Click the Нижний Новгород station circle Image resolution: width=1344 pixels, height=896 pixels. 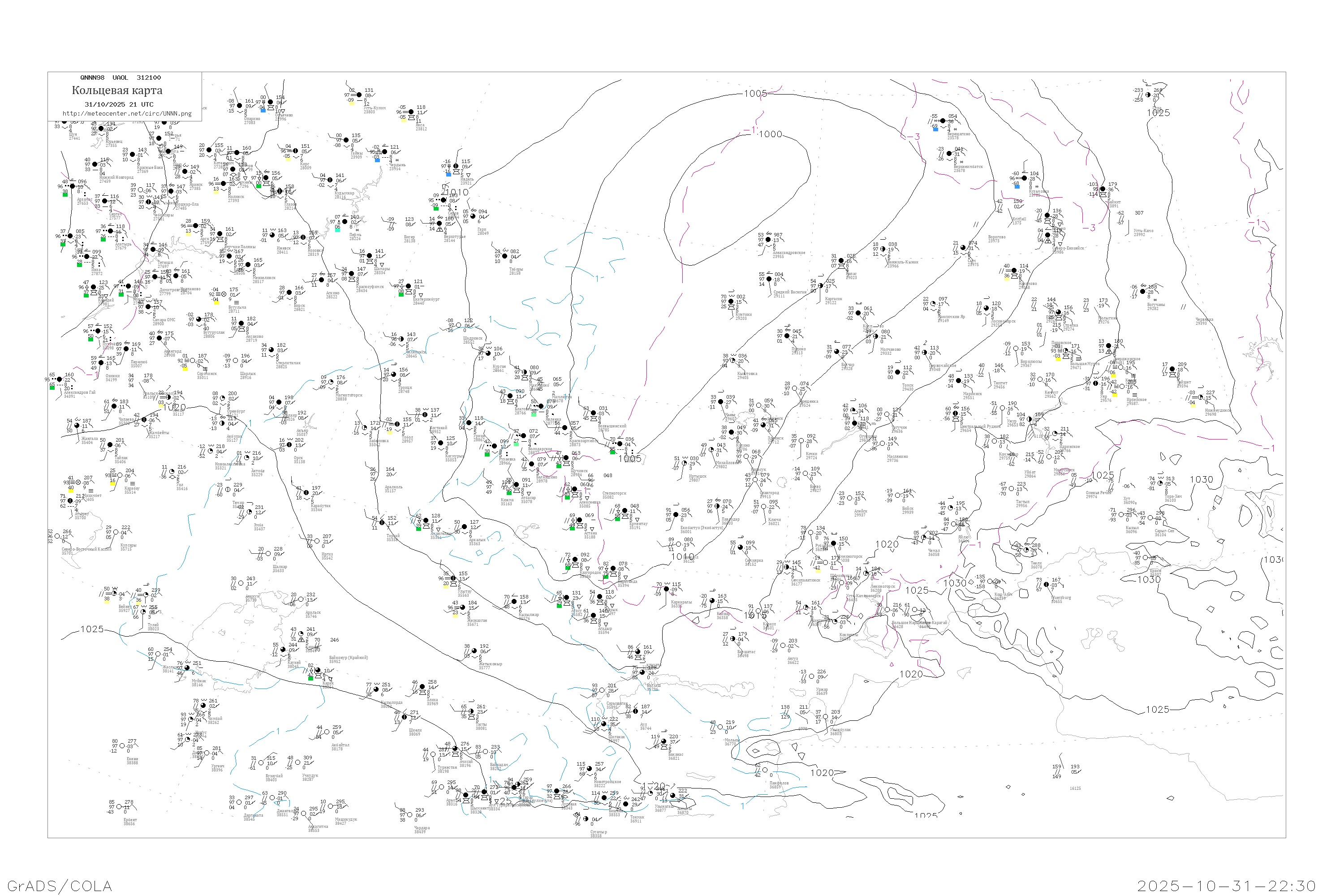95,164
